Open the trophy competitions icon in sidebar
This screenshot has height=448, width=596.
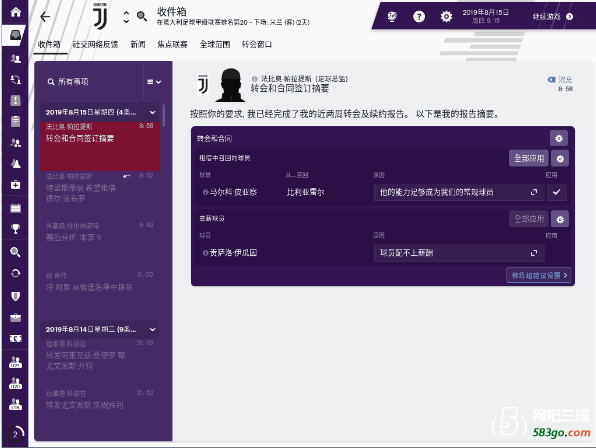click(x=16, y=229)
